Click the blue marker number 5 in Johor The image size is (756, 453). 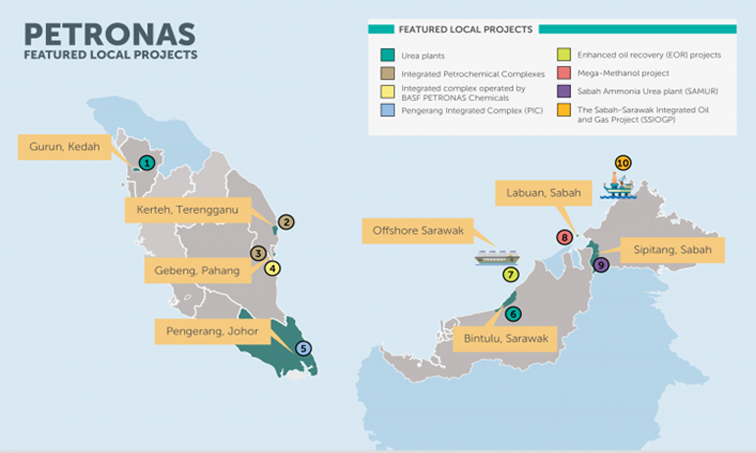303,348
